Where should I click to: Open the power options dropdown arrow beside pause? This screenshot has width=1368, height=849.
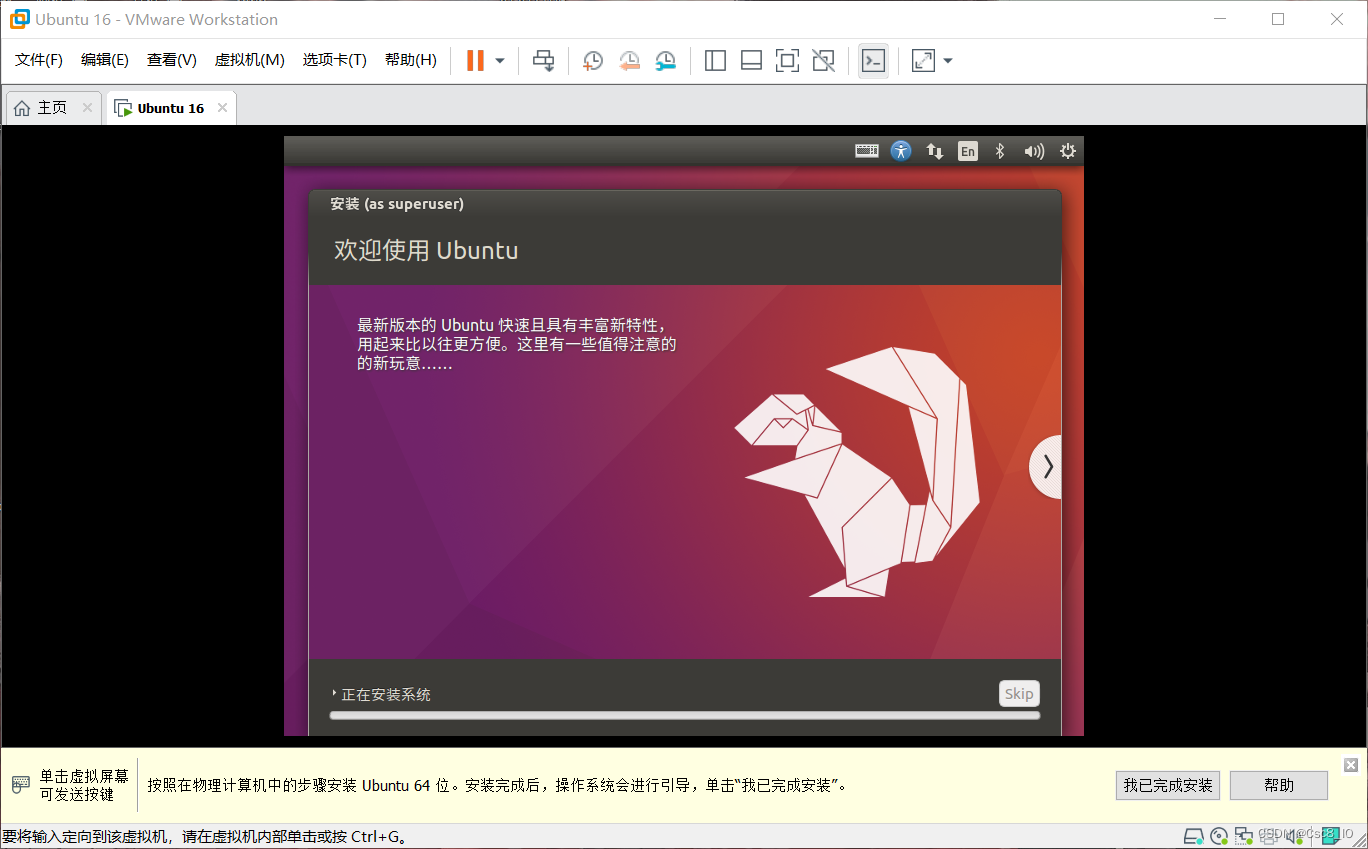tap(500, 61)
